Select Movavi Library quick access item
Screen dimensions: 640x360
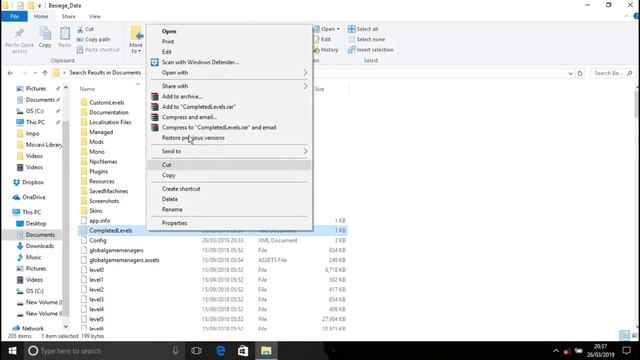pos(39,145)
